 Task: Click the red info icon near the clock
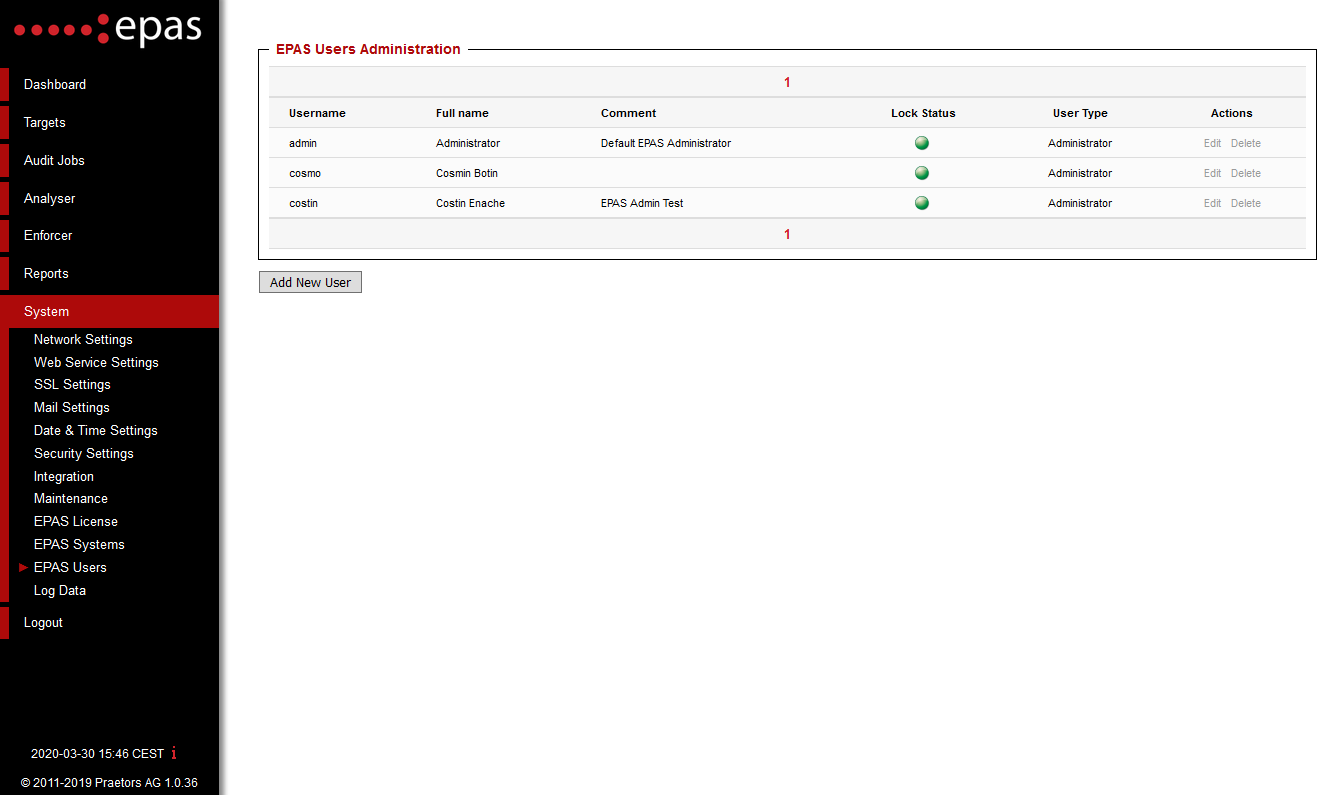click(173, 753)
